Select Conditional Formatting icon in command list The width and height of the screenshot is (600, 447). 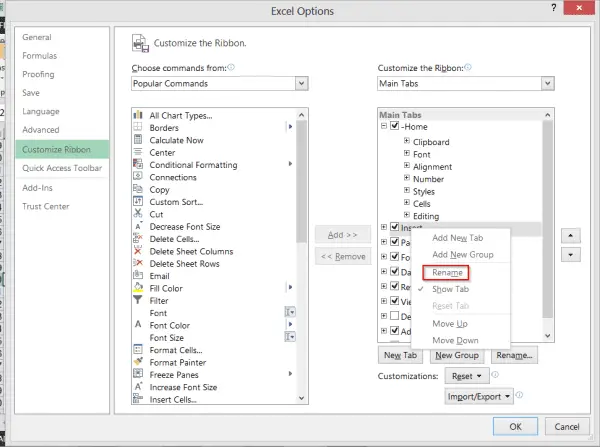click(138, 164)
